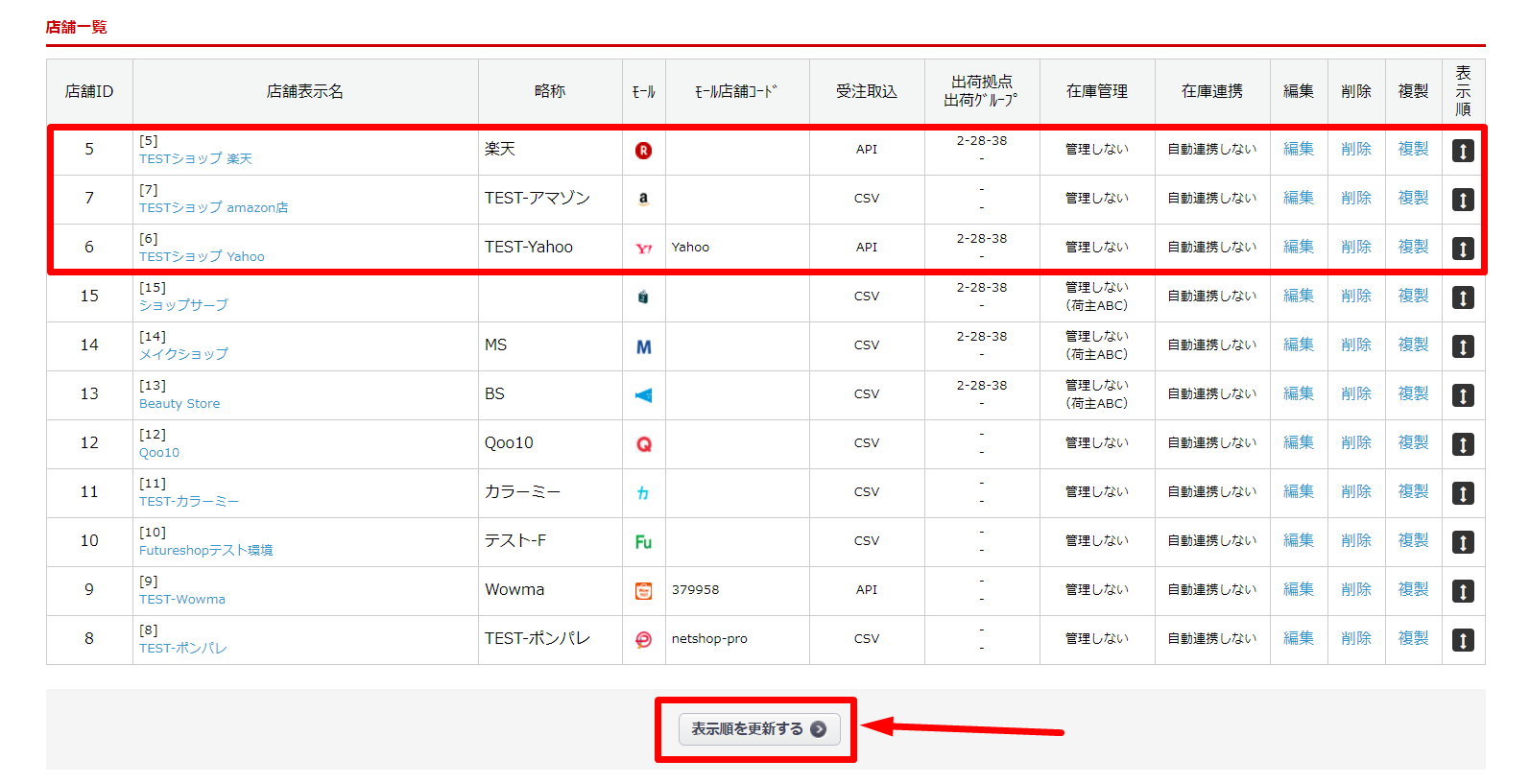Click the Yahoo mall icon in row 6
The height and width of the screenshot is (784, 1530).
[x=643, y=249]
